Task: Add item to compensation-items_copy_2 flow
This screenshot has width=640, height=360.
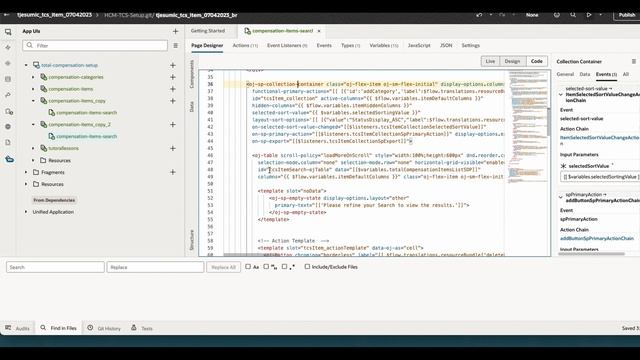Action: click(x=173, y=124)
